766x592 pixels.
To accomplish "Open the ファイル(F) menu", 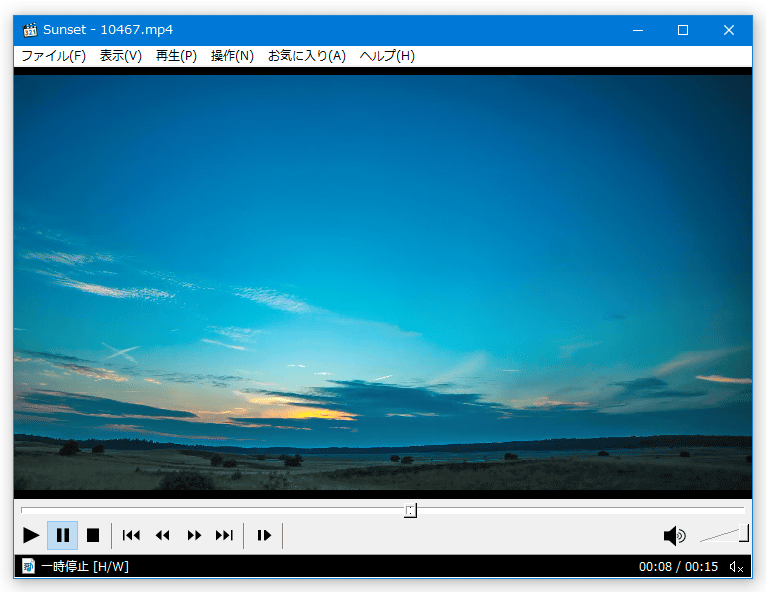I will pyautogui.click(x=54, y=56).
